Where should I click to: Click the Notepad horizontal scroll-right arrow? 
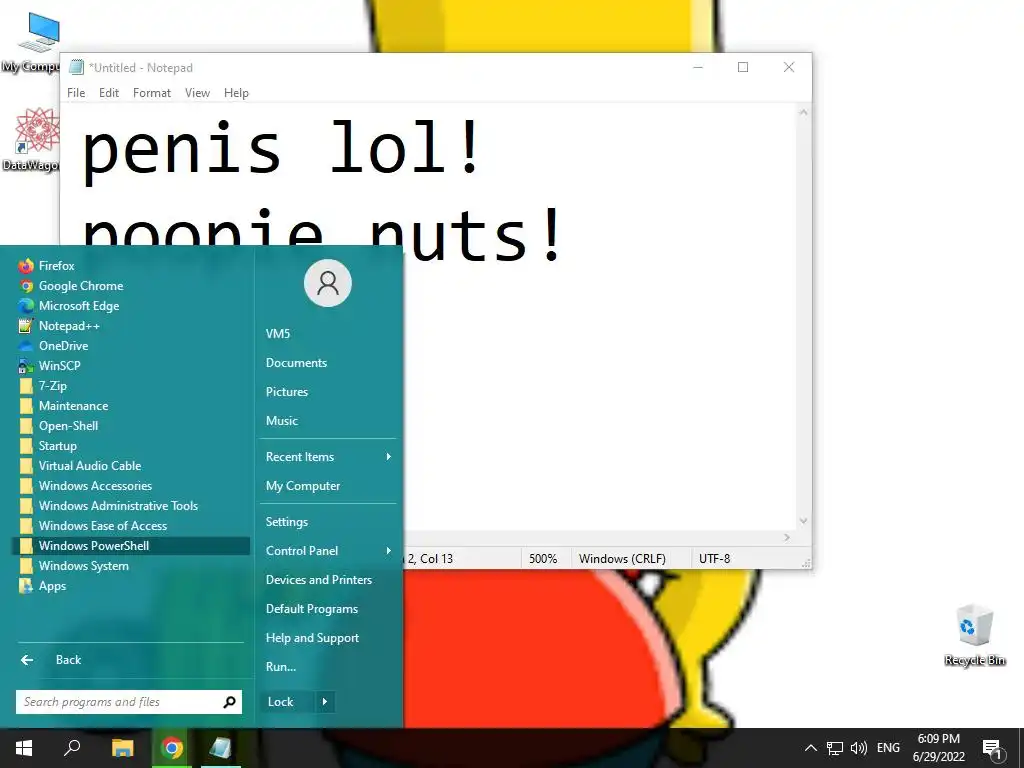click(786, 537)
